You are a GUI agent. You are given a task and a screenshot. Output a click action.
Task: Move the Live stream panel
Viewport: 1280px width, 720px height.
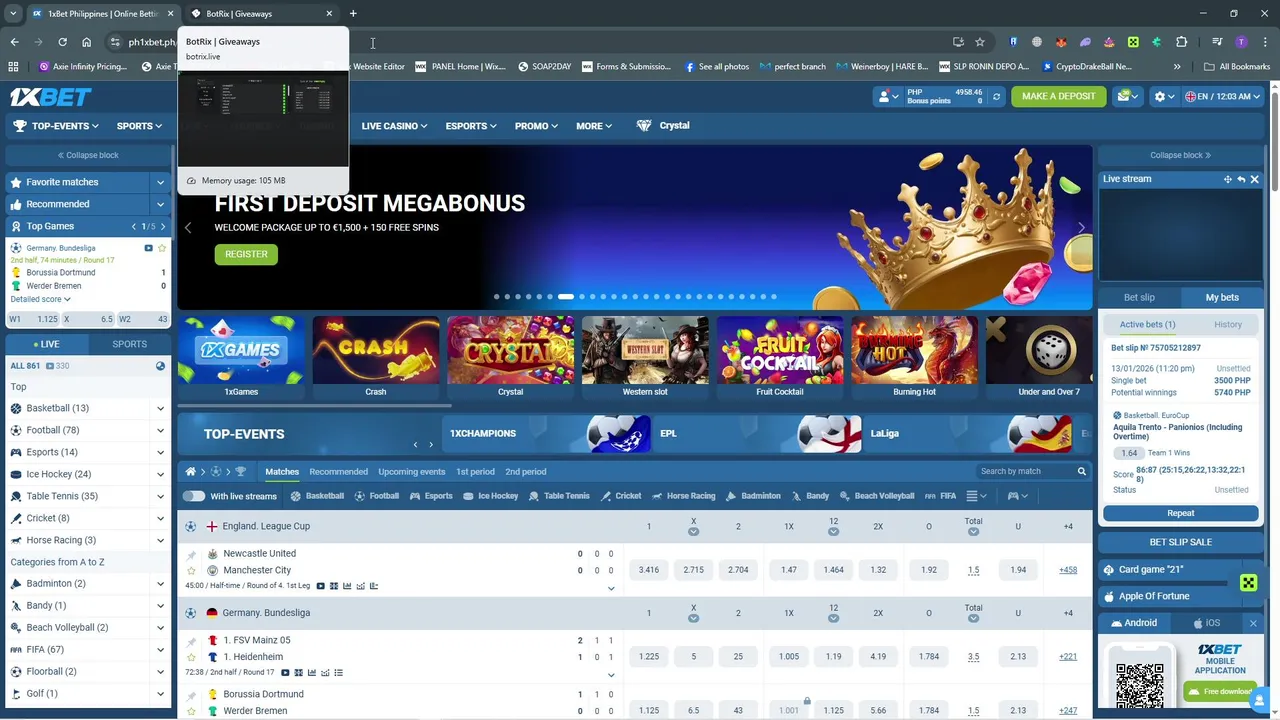[1227, 179]
